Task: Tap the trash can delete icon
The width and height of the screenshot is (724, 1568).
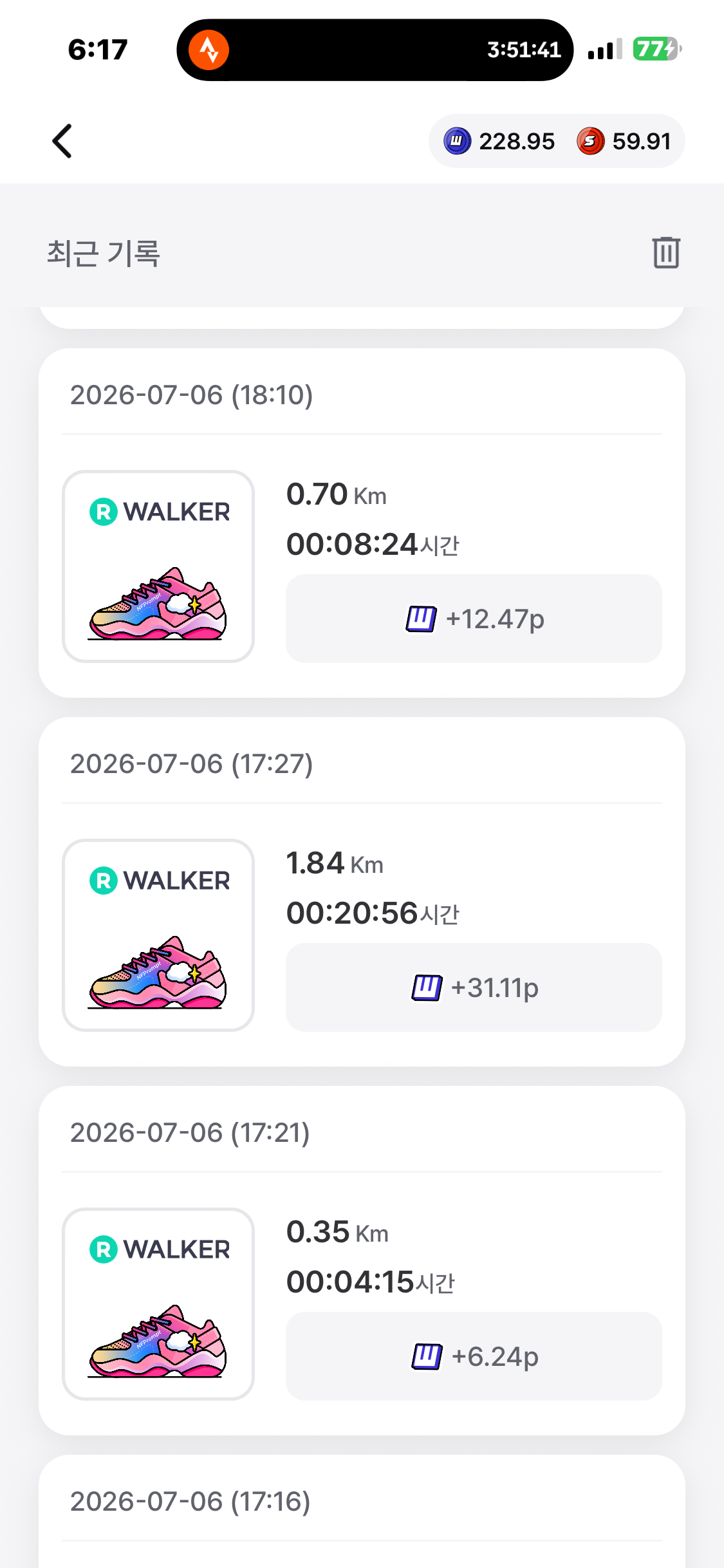Action: (666, 252)
